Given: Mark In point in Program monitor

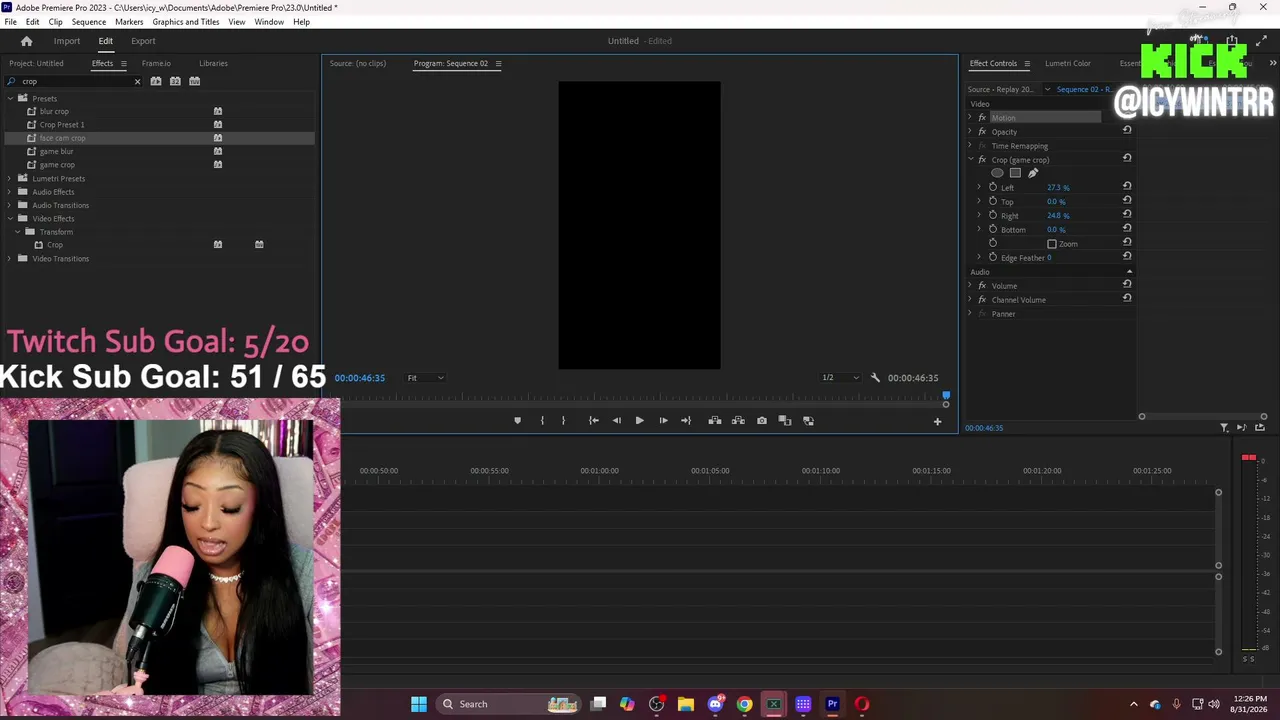Looking at the screenshot, I should click(542, 421).
